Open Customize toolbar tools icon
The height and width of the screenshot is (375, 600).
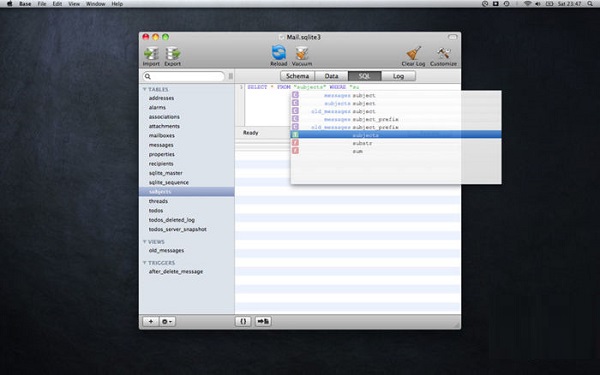[443, 53]
